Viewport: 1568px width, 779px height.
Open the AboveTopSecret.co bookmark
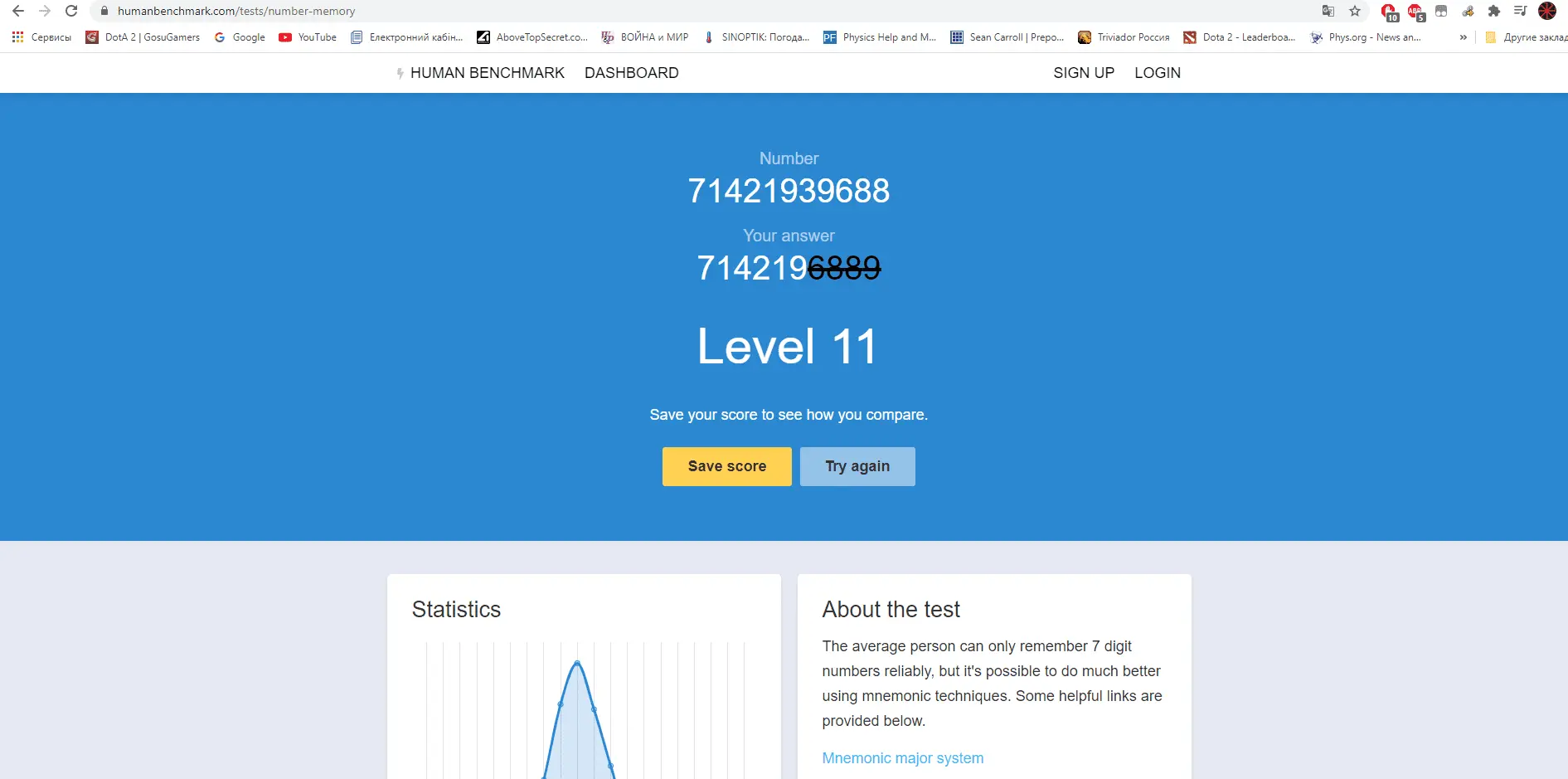[x=532, y=37]
